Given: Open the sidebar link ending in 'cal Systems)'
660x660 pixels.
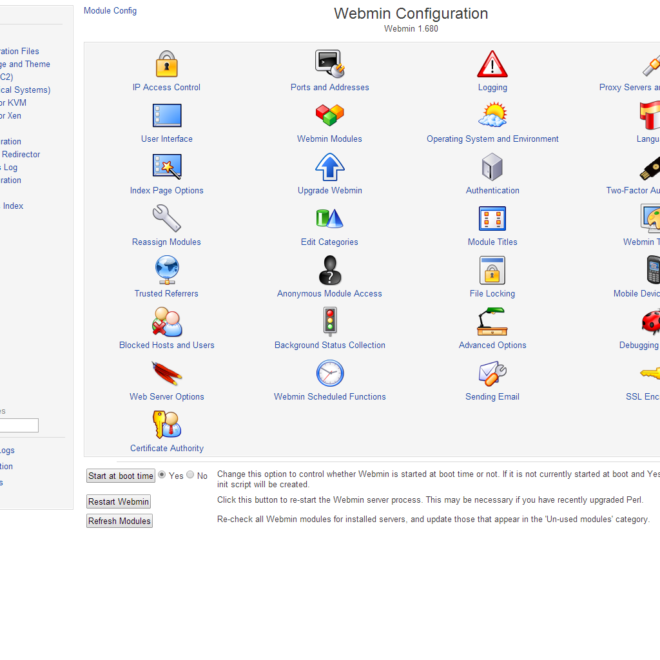Looking at the screenshot, I should point(25,90).
